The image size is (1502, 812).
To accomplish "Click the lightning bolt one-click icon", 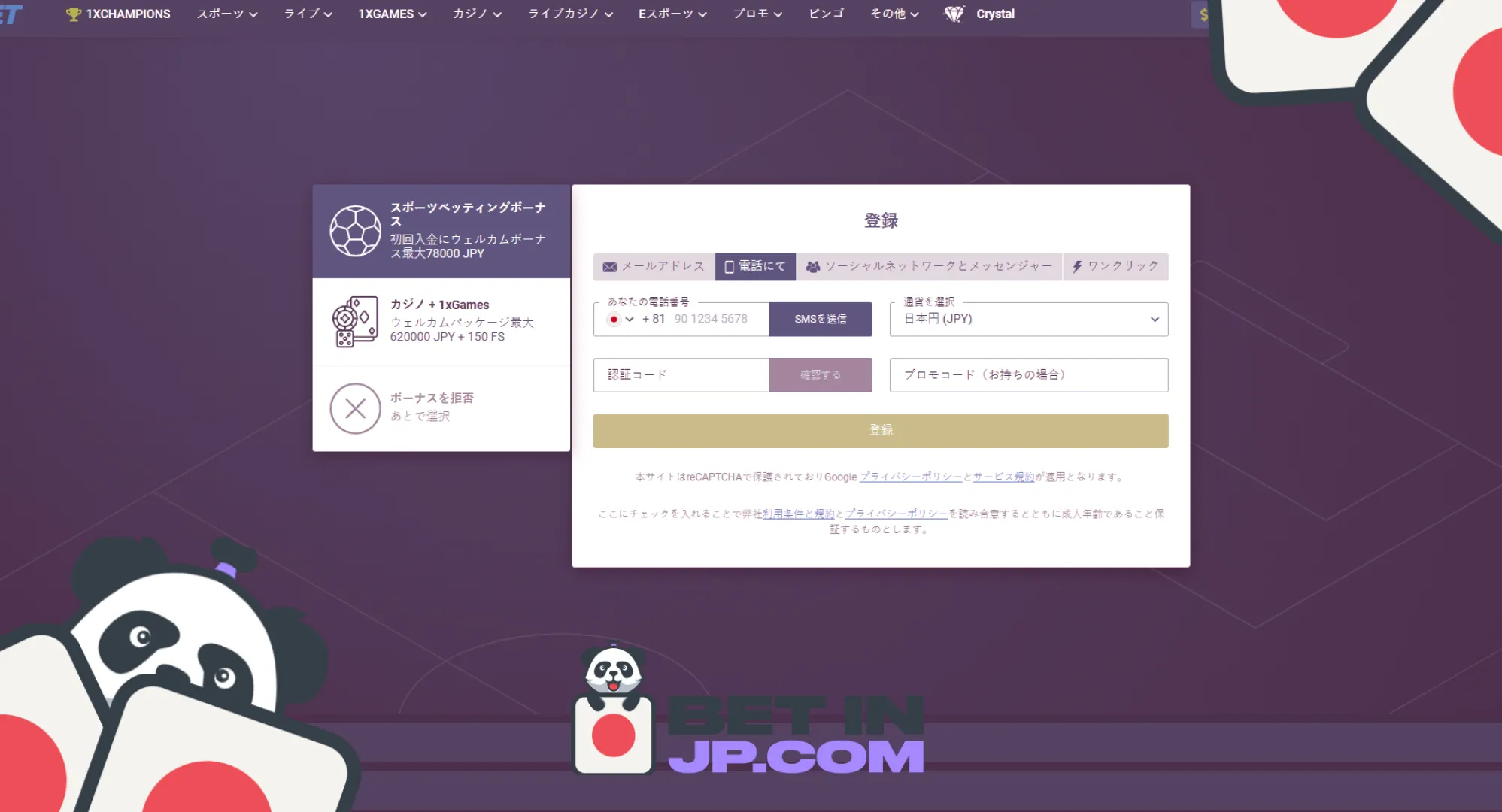I will 1077,267.
